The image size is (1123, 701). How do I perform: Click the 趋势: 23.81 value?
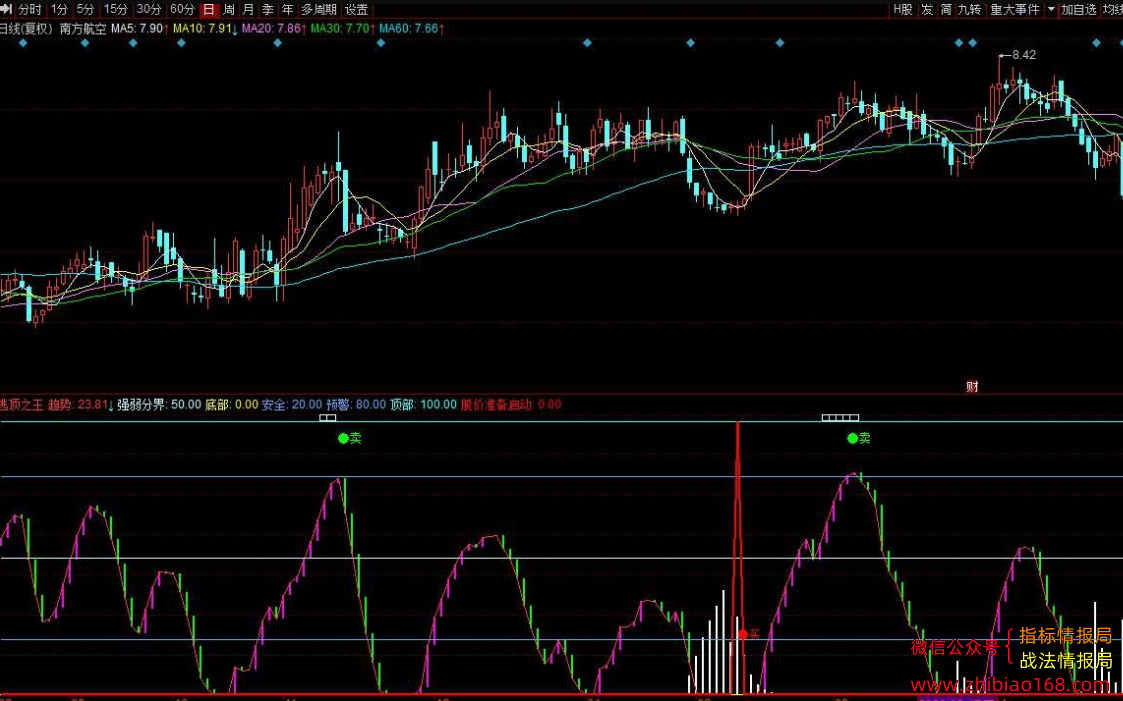[81, 405]
